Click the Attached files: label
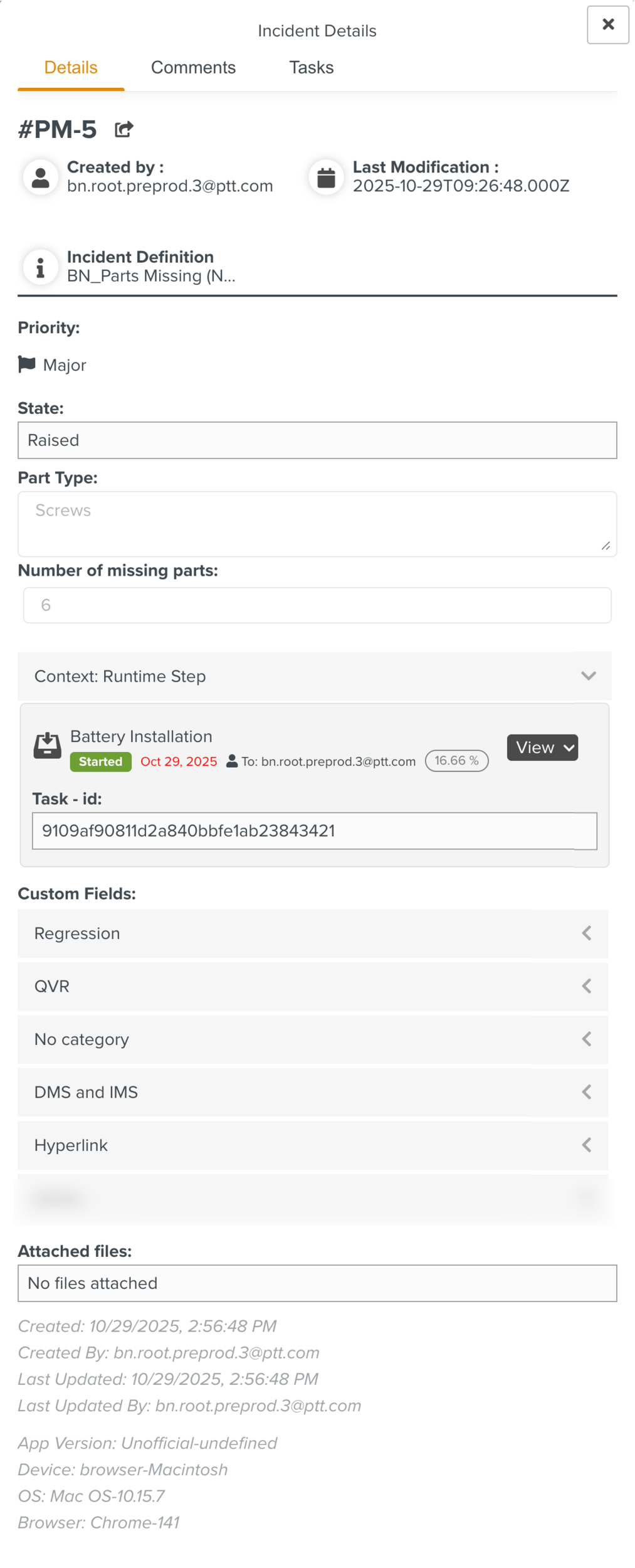This screenshot has height=1568, width=635. (75, 1251)
